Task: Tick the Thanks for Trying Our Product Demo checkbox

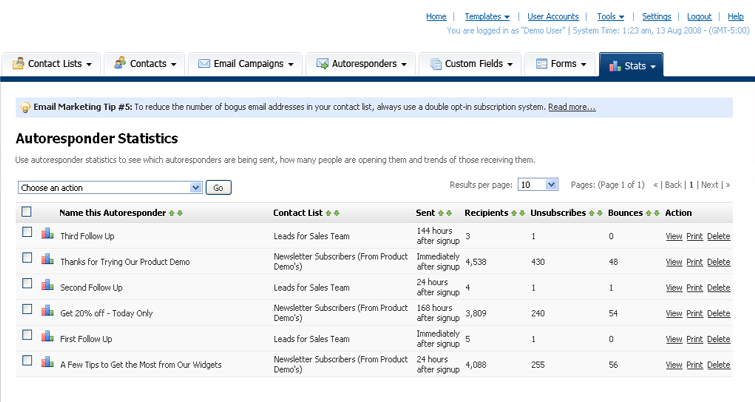Action: click(x=27, y=258)
